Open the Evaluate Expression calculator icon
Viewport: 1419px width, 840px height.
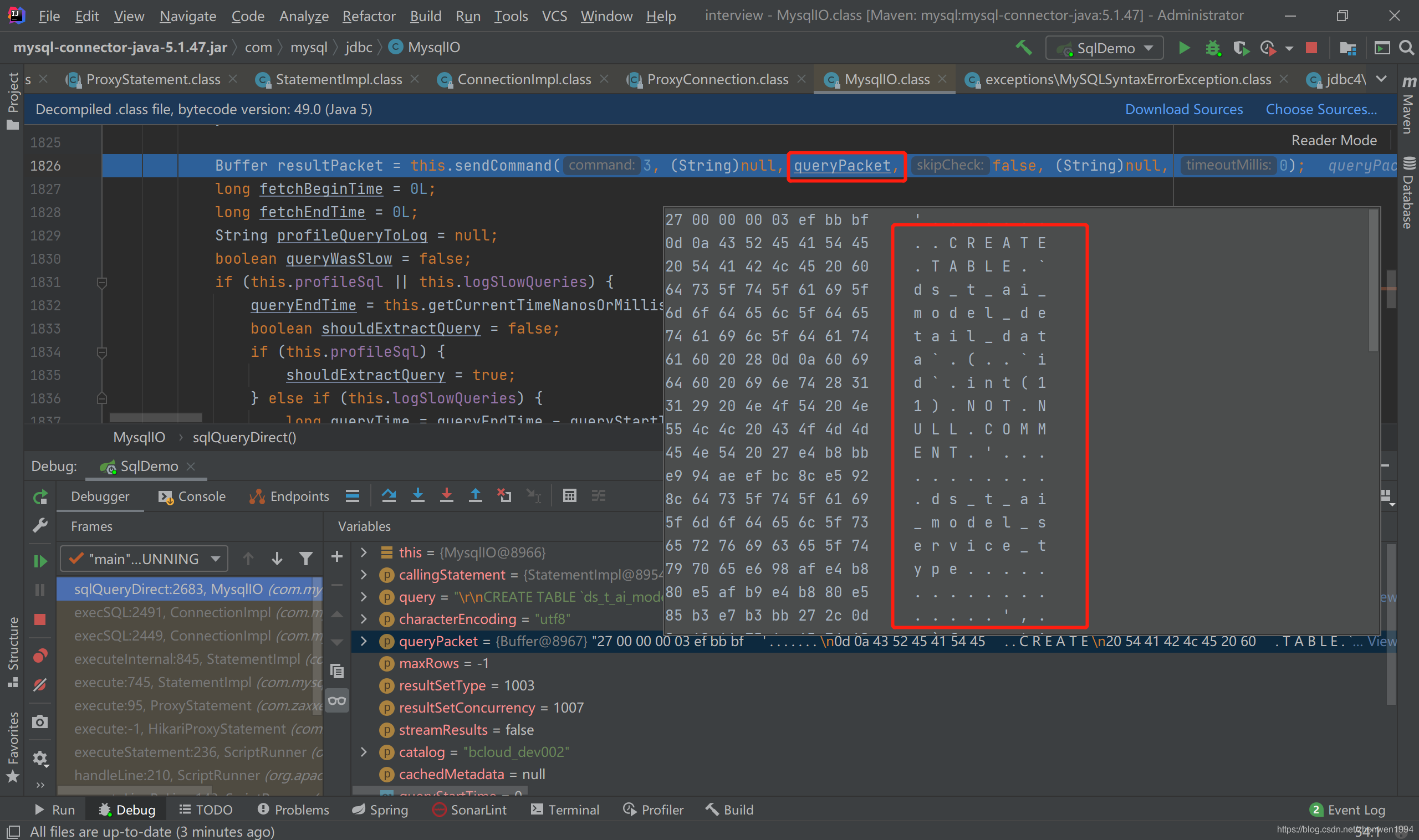[x=570, y=496]
